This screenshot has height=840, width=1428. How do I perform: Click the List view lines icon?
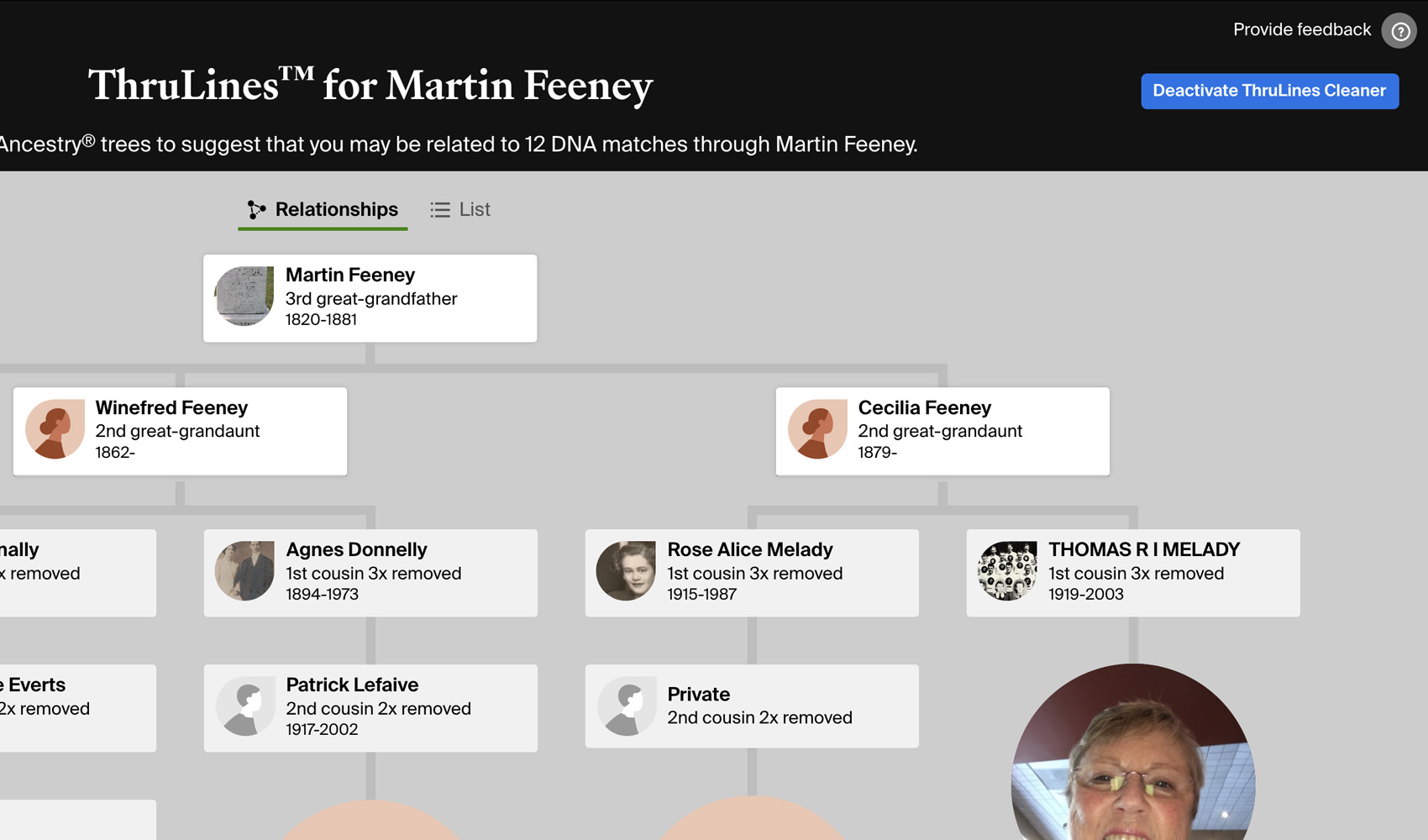(440, 210)
